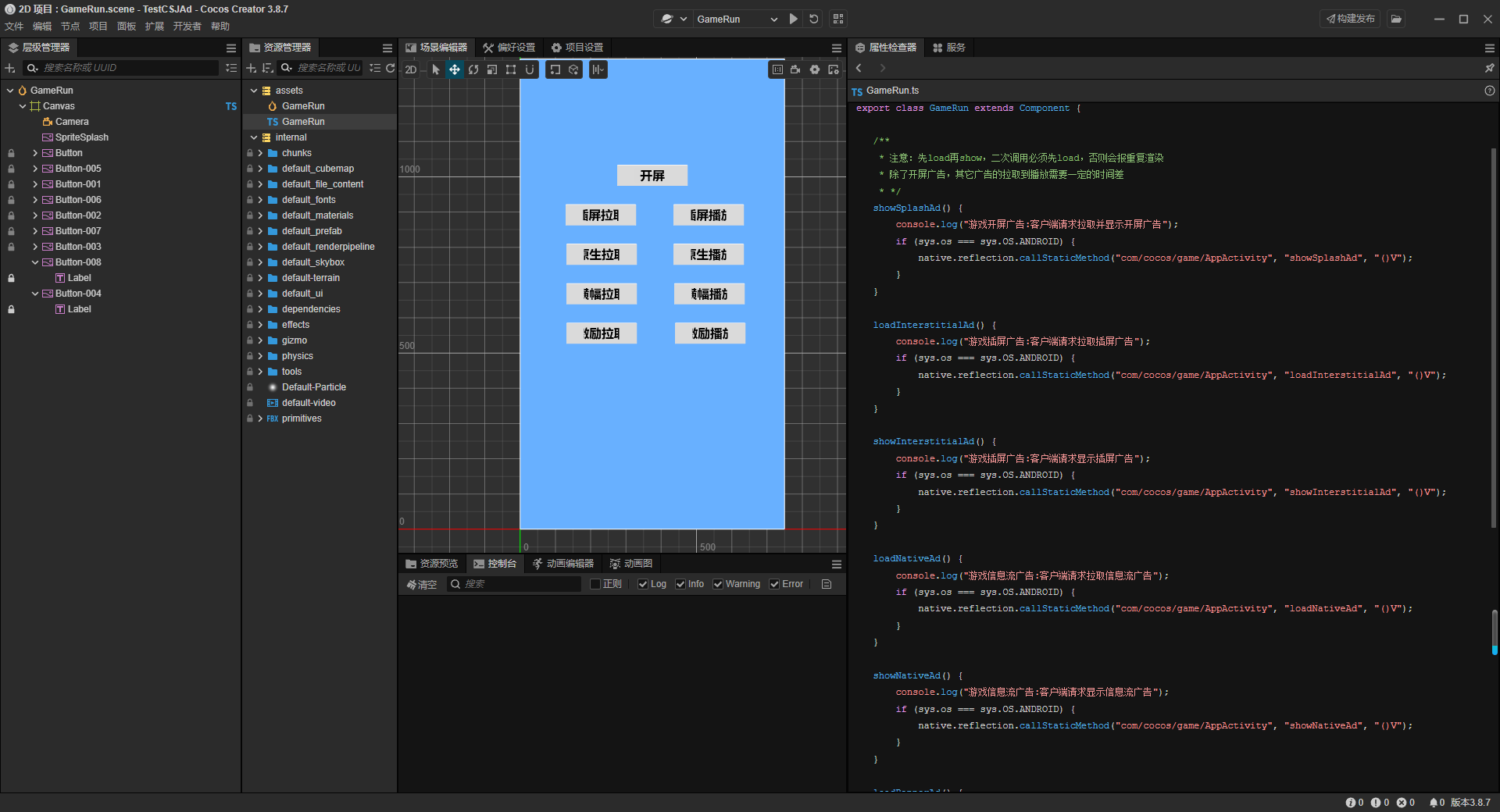Open the GameRun preview scene dropdown
Image resolution: width=1500 pixels, height=812 pixels.
click(737, 19)
